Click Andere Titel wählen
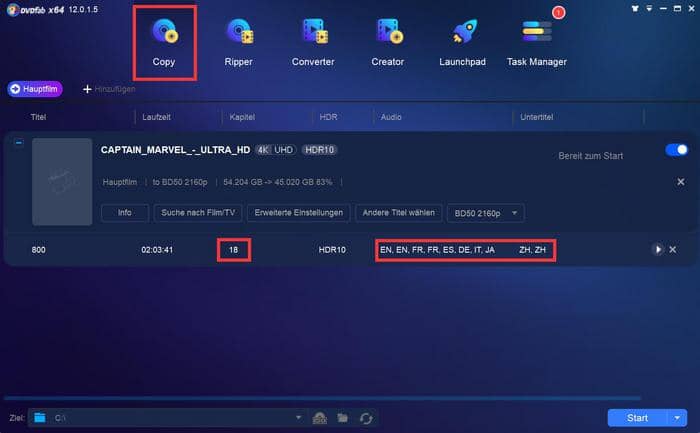This screenshot has height=433, width=700. 399,212
